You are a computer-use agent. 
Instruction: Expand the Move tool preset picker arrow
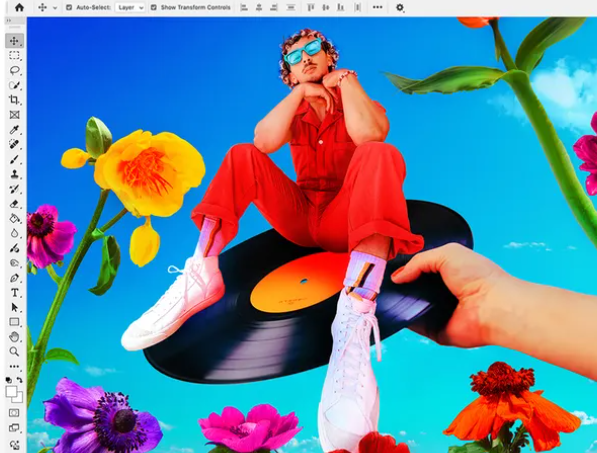(55, 8)
